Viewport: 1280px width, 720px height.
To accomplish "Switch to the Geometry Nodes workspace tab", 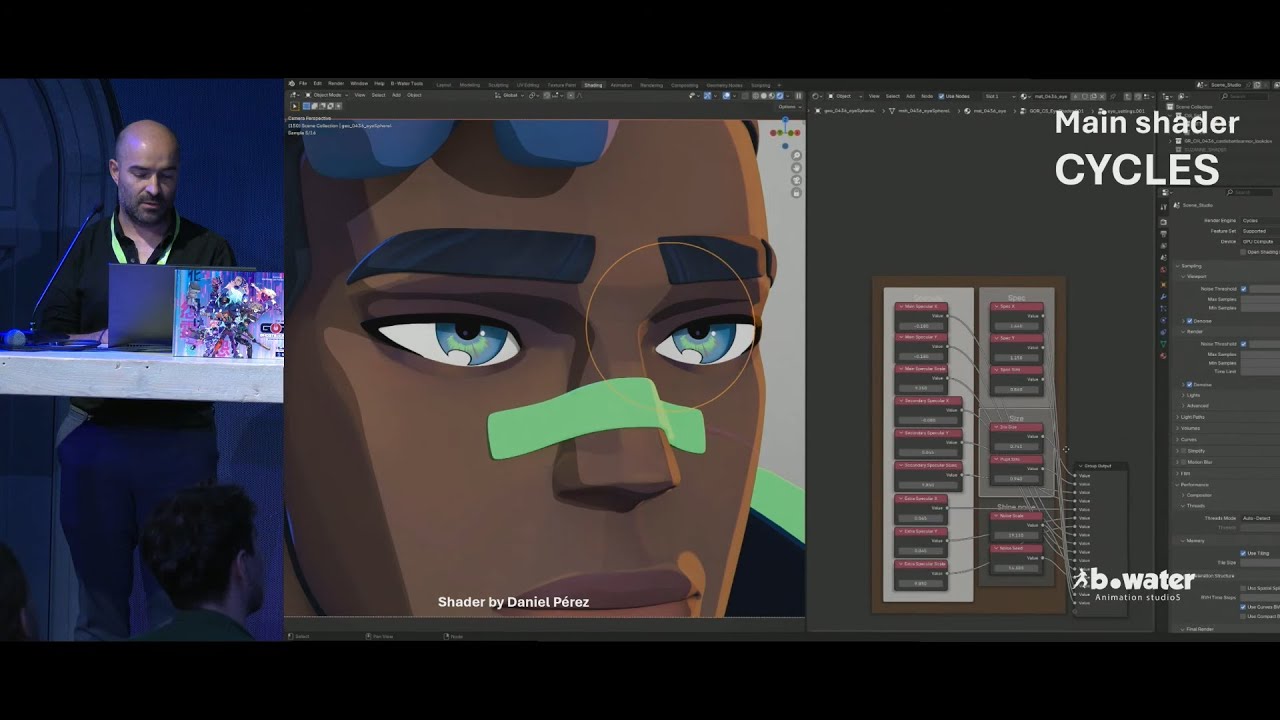I will tap(724, 85).
